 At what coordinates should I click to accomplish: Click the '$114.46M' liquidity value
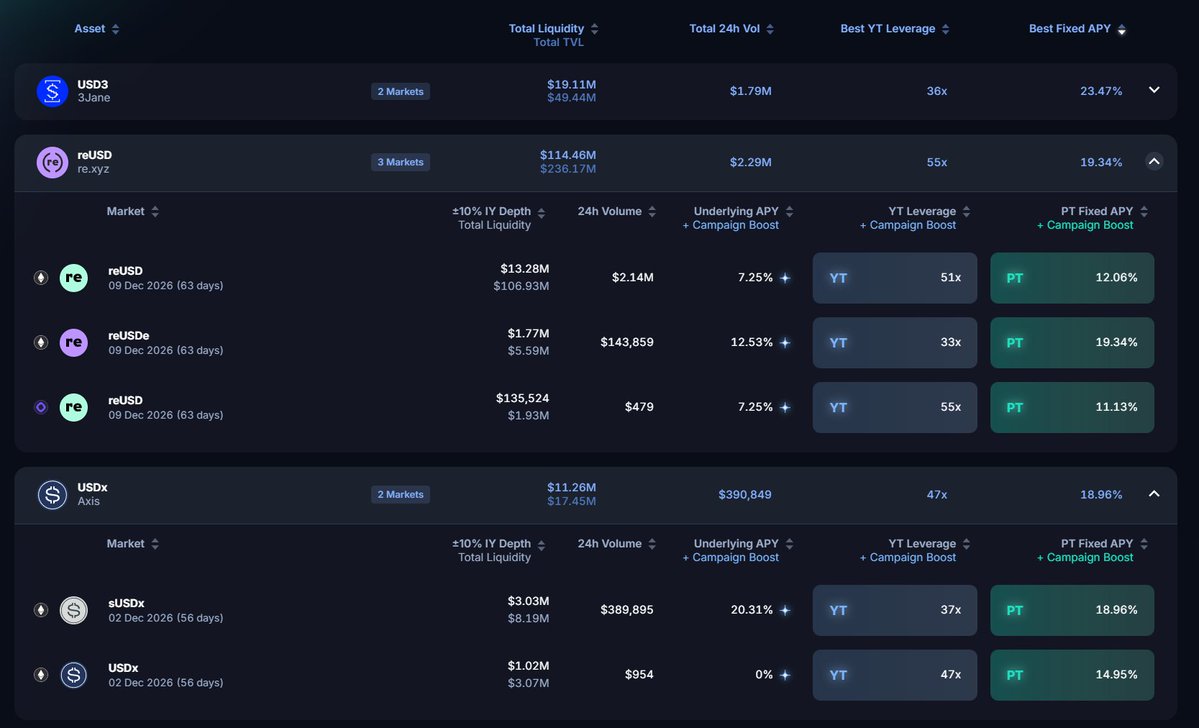[567, 155]
